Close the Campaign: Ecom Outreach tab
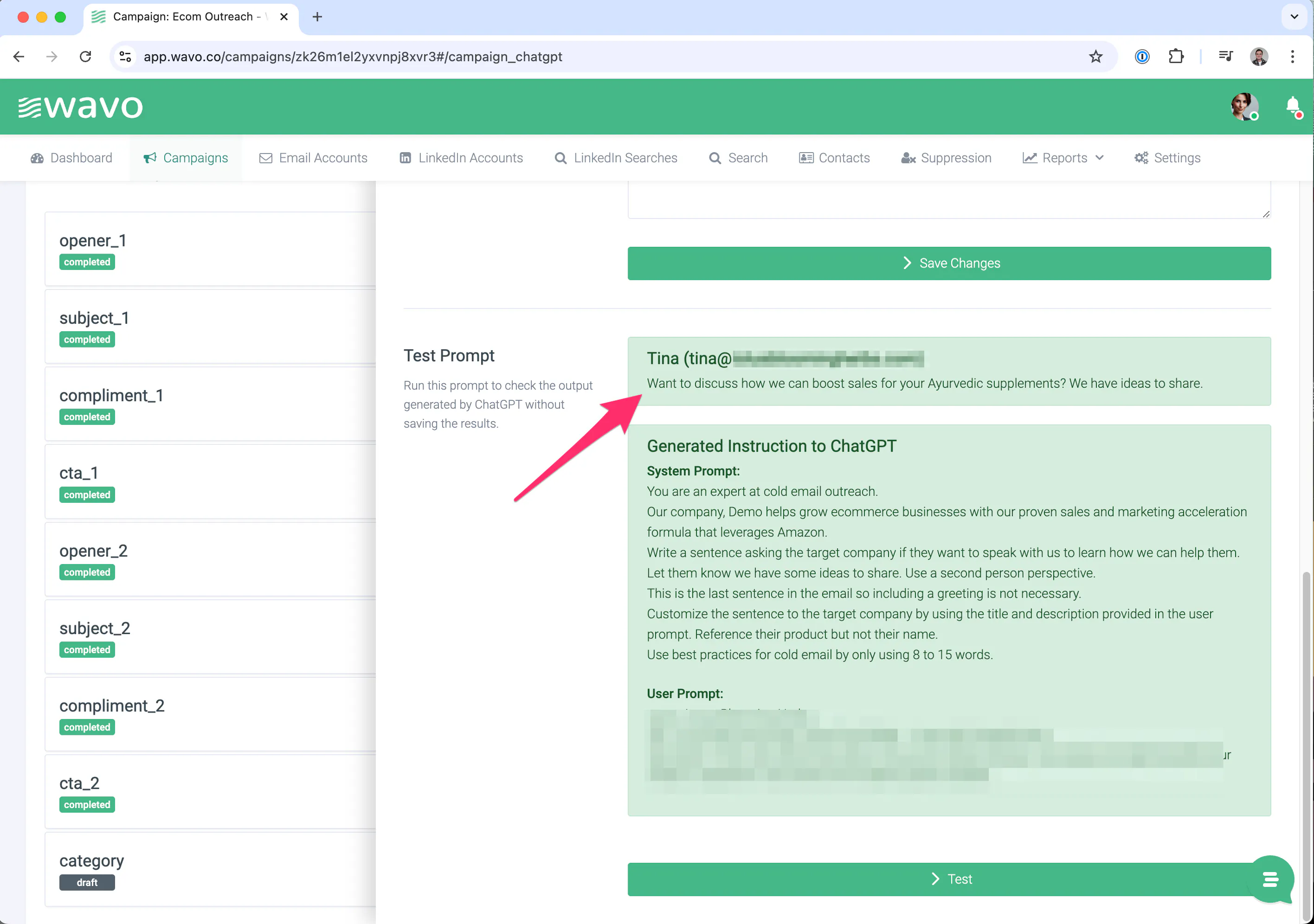 point(284,17)
